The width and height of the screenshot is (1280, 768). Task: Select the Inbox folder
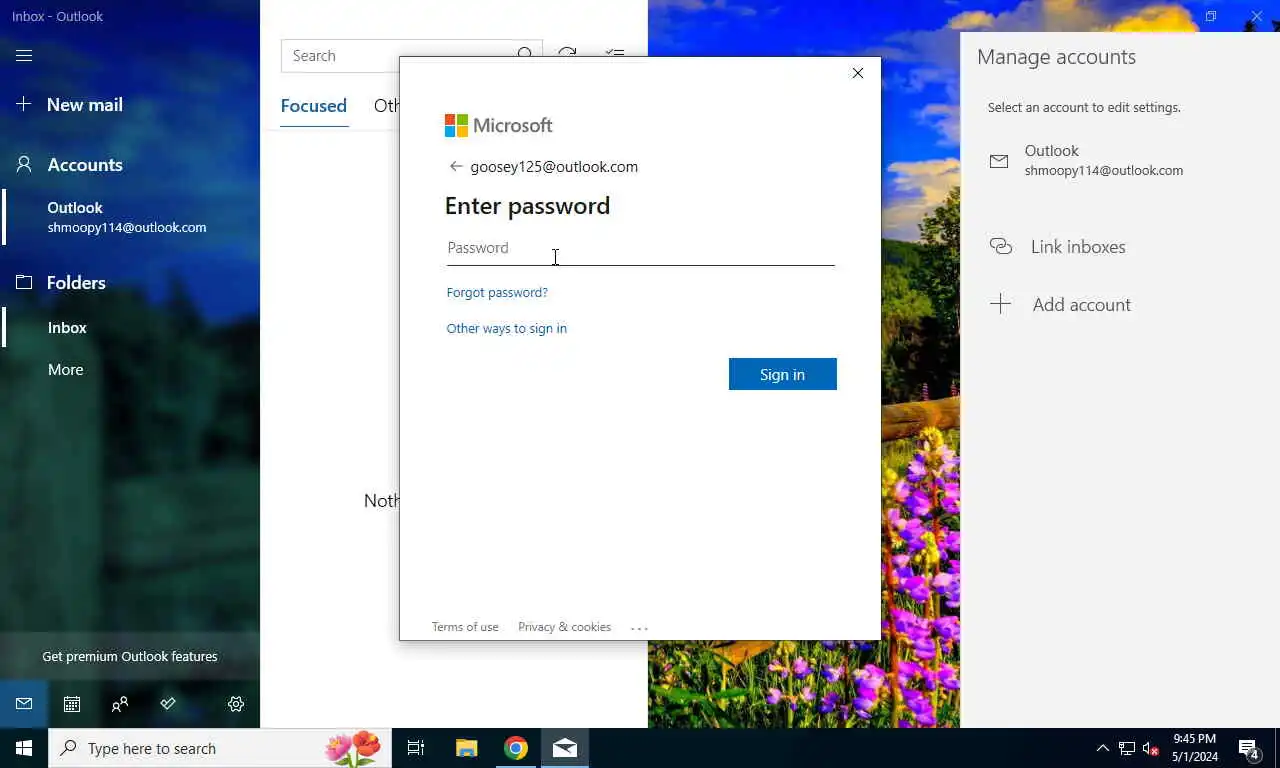[x=67, y=328]
